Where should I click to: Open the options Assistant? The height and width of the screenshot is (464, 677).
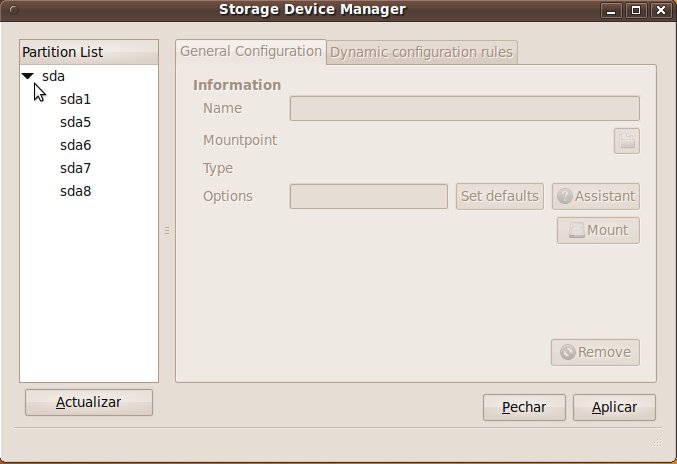(596, 196)
